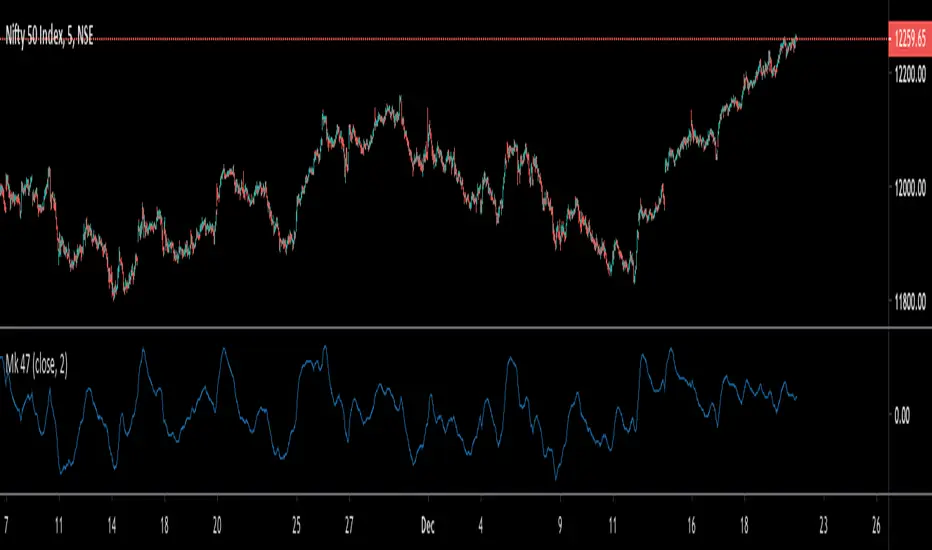Click the date 27 on time axis
Screen dimensions: 932x550
(349, 526)
